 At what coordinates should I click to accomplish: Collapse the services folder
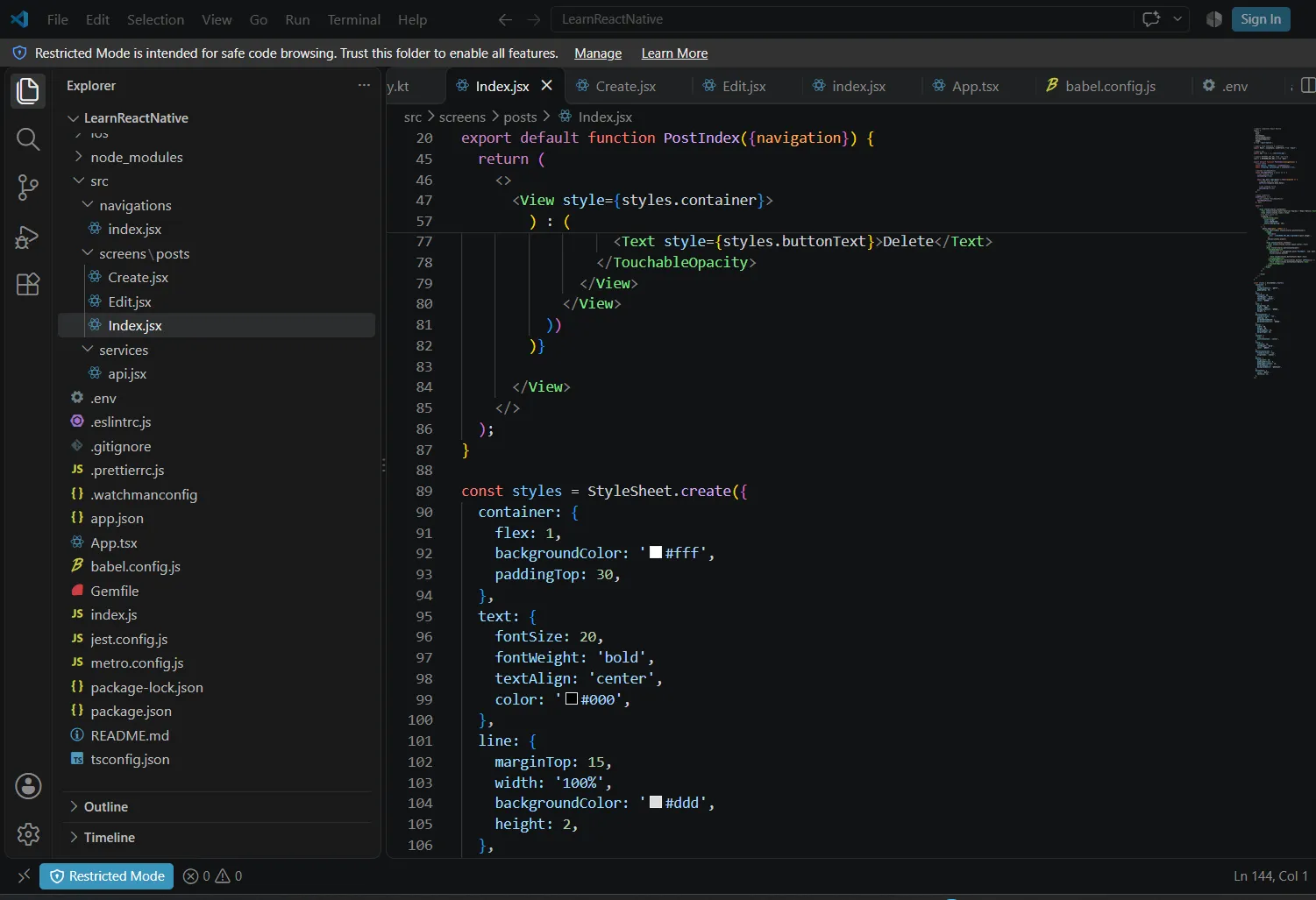88,349
